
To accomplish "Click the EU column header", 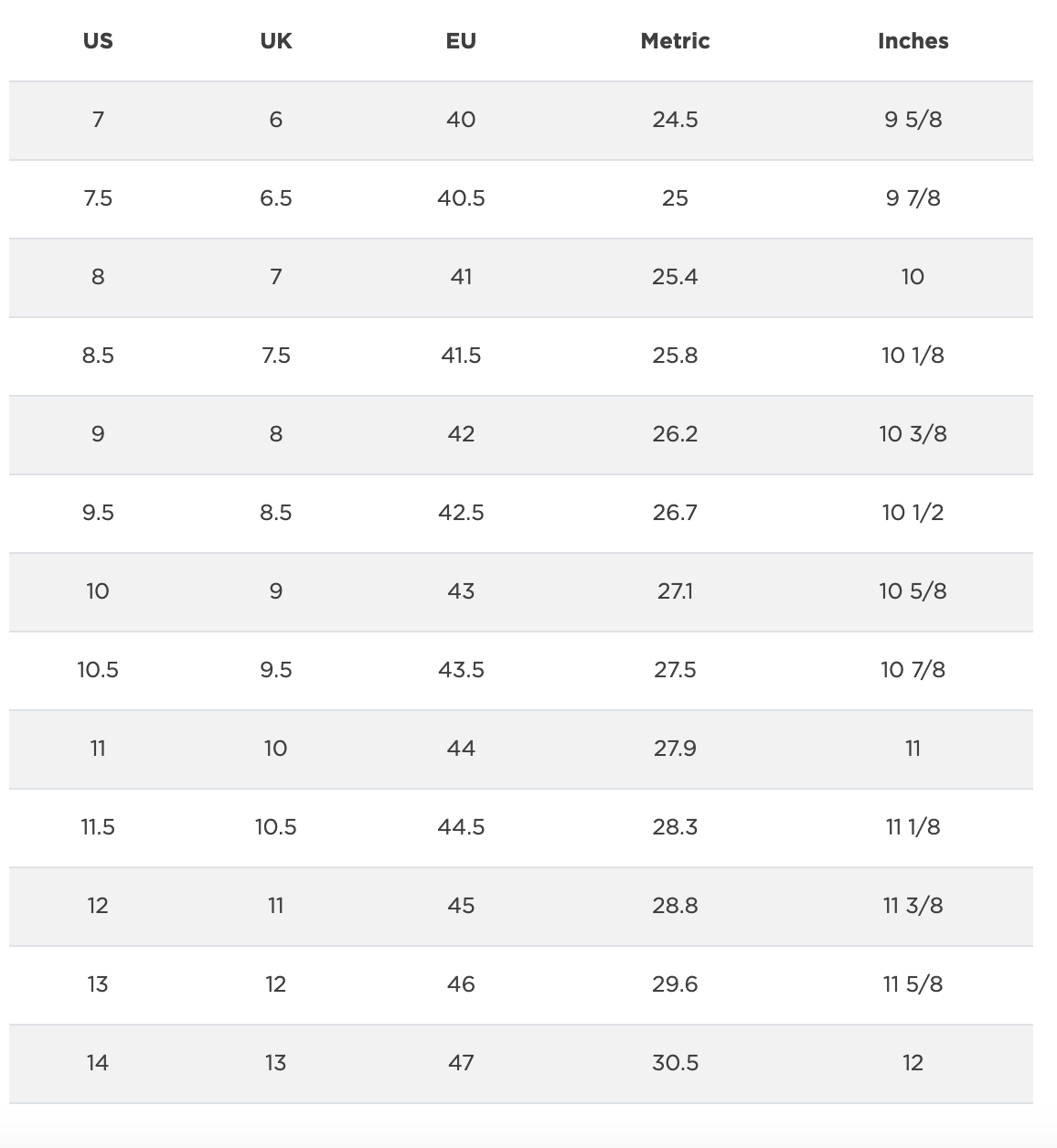I will click(x=461, y=41).
